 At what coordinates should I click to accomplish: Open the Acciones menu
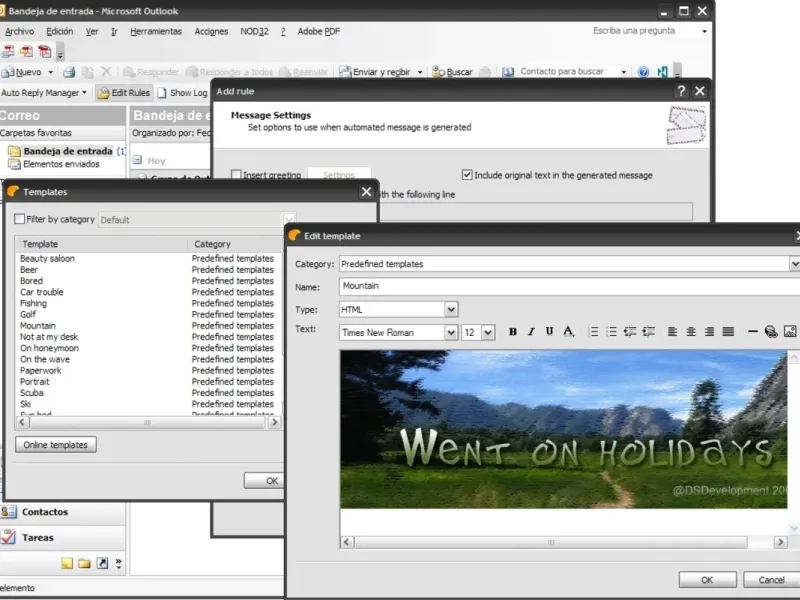coord(211,32)
